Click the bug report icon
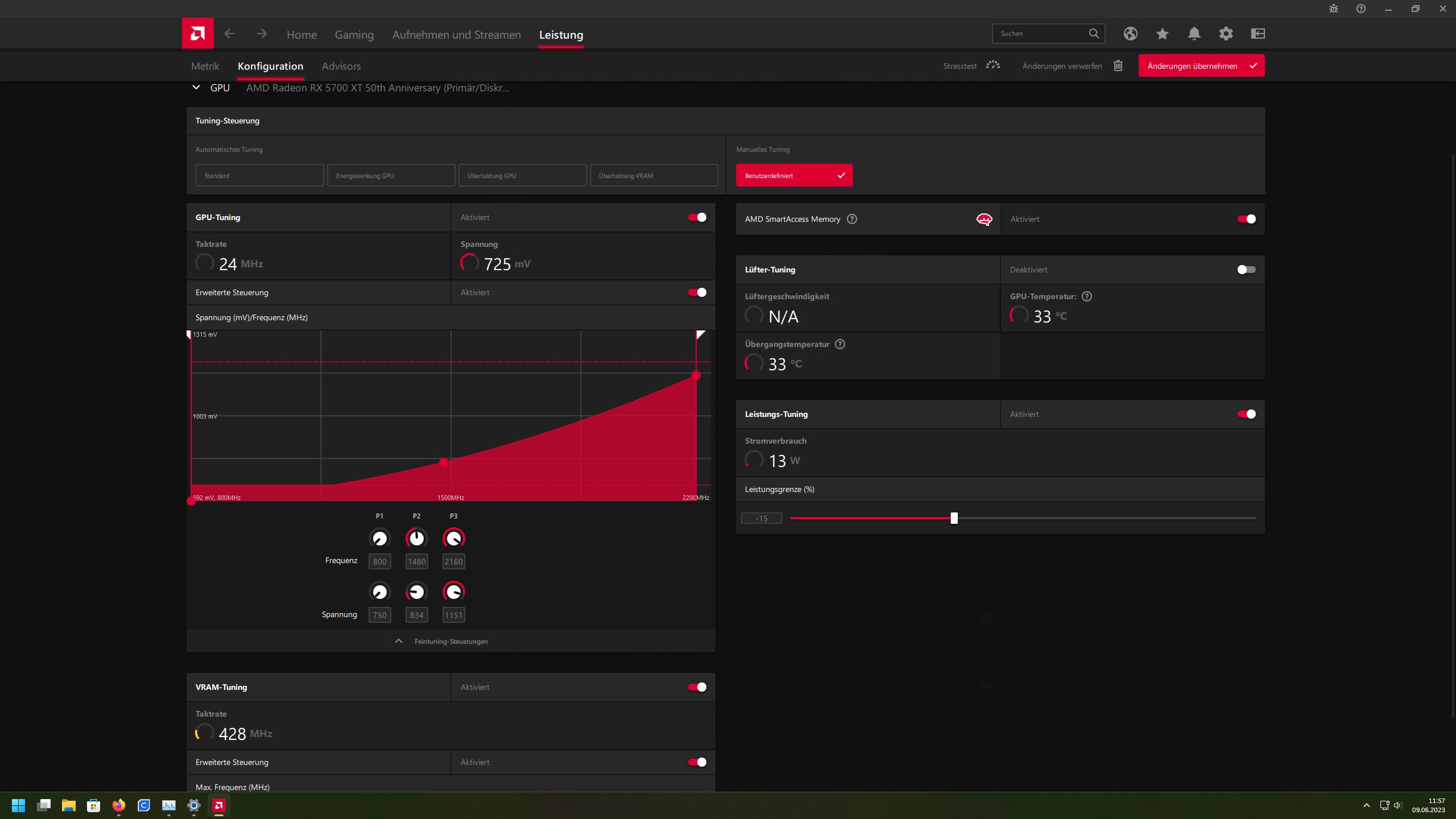Image resolution: width=1456 pixels, height=819 pixels. pyautogui.click(x=1333, y=9)
